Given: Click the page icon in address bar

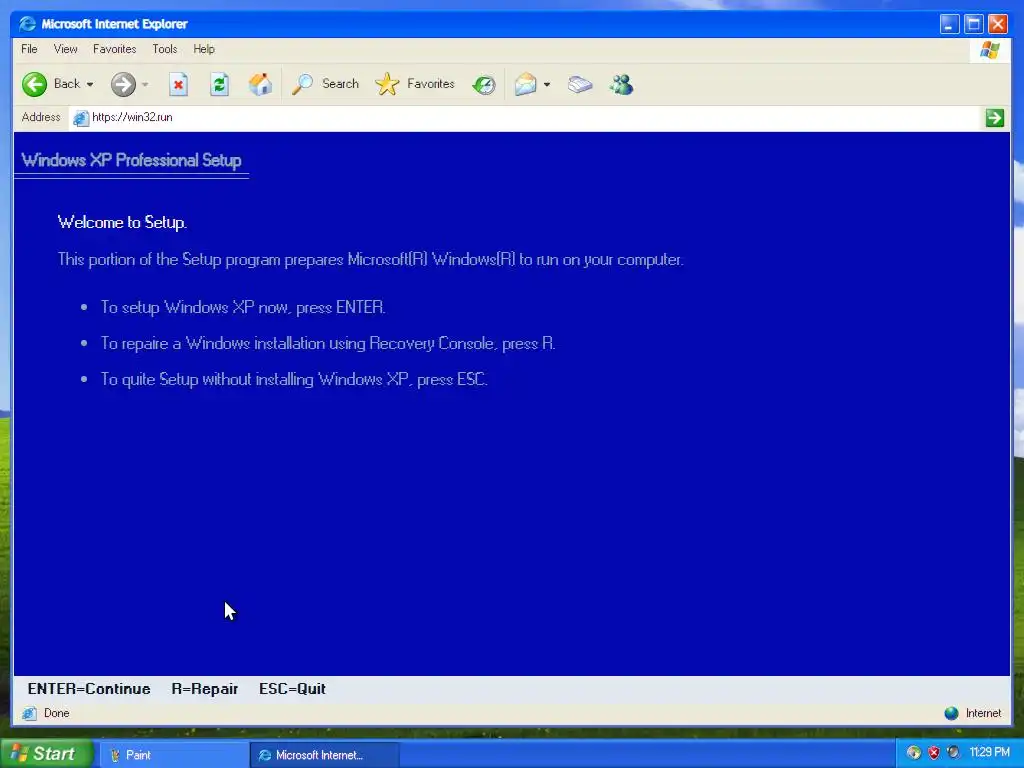Looking at the screenshot, I should click(80, 118).
